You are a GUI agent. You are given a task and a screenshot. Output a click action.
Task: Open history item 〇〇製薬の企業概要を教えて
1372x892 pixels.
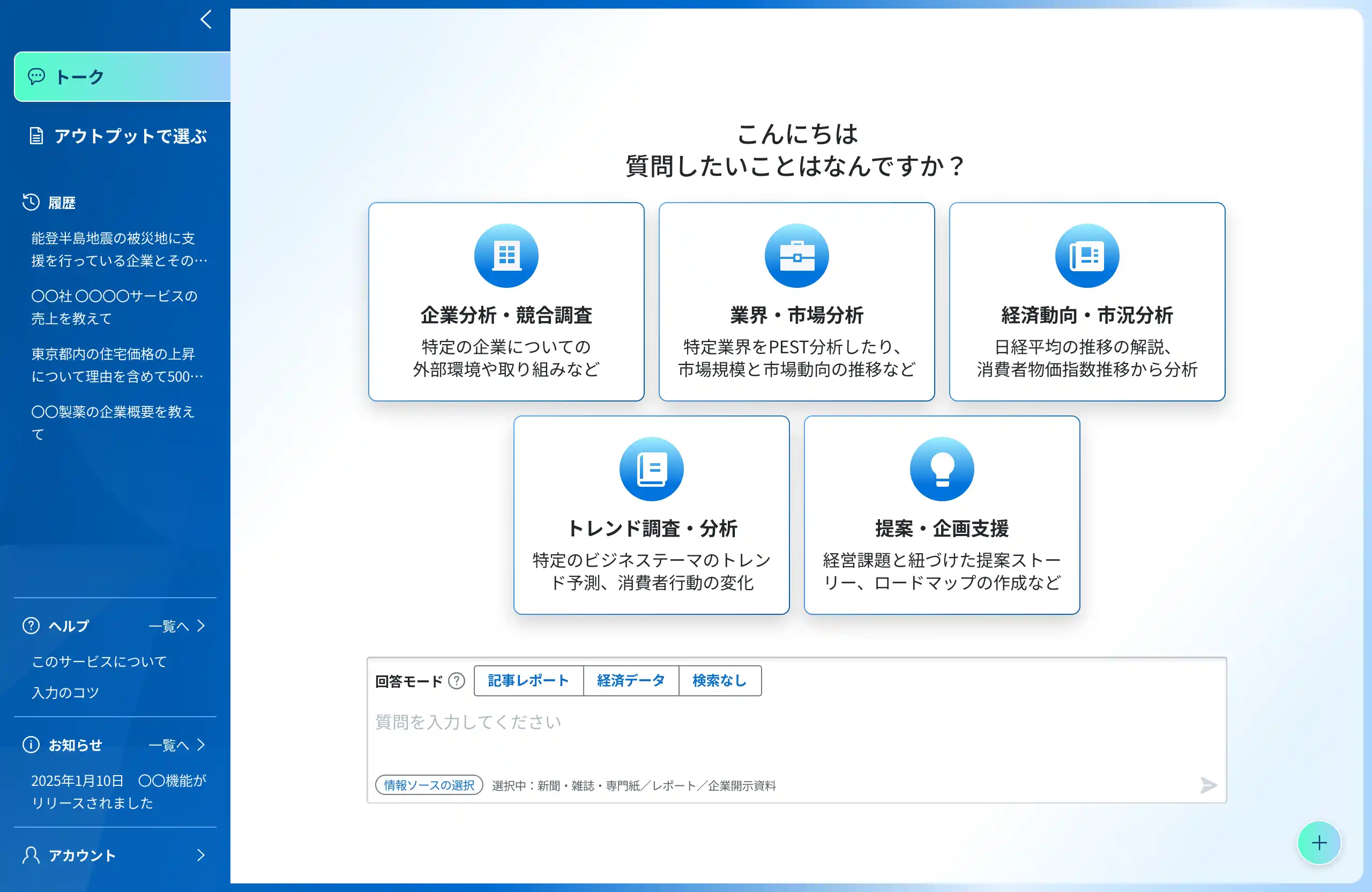(113, 422)
